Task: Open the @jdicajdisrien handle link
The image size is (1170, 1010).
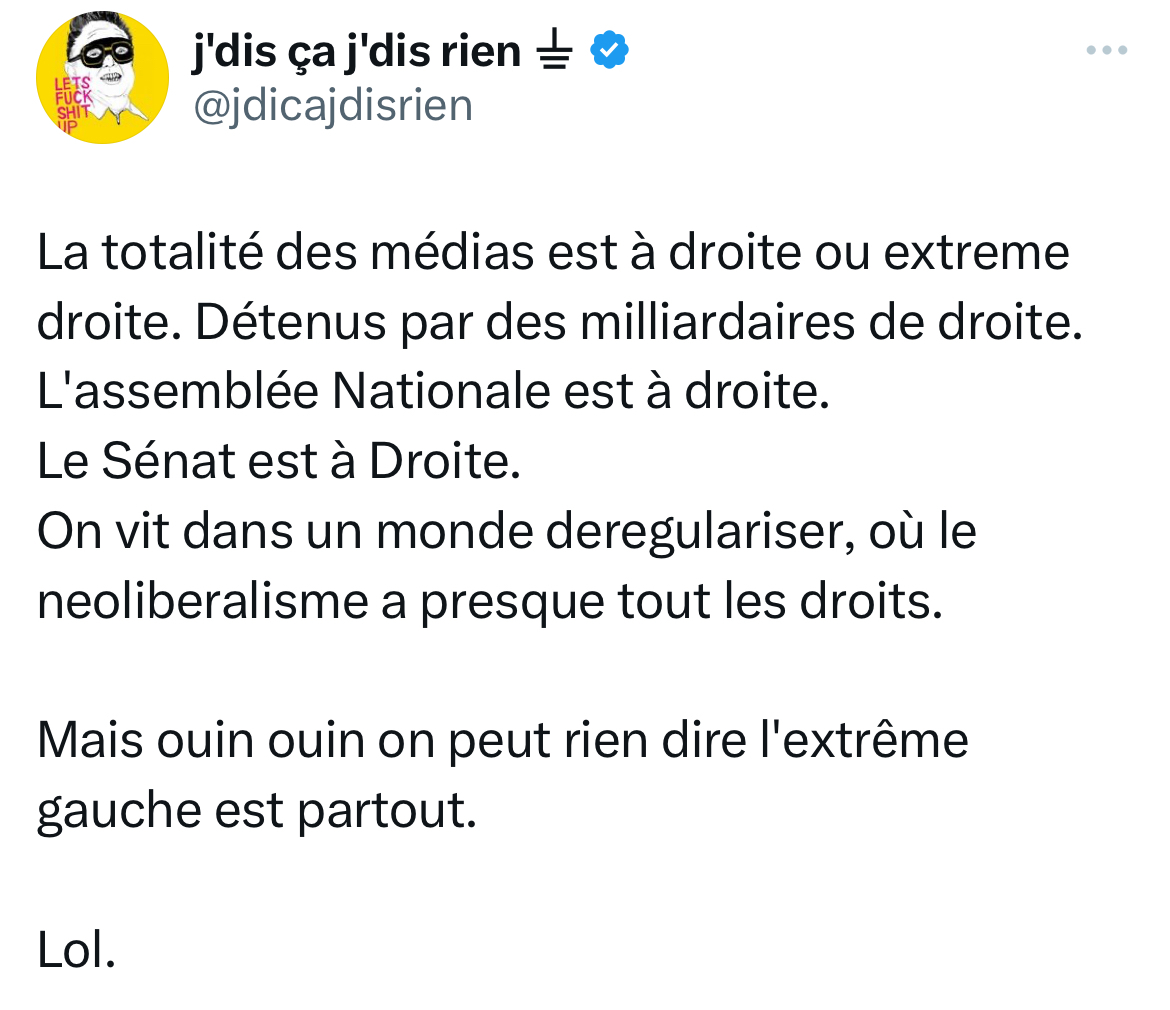Action: tap(332, 104)
